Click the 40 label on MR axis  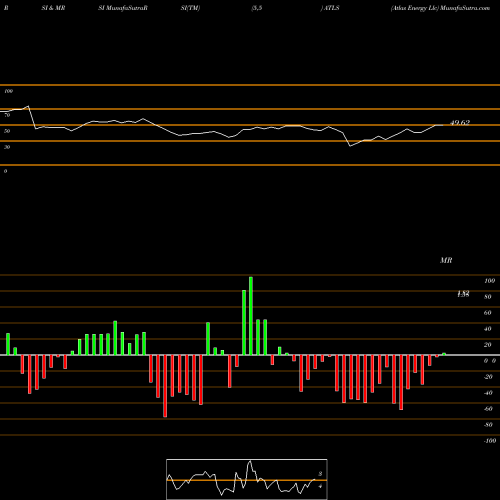(488, 329)
